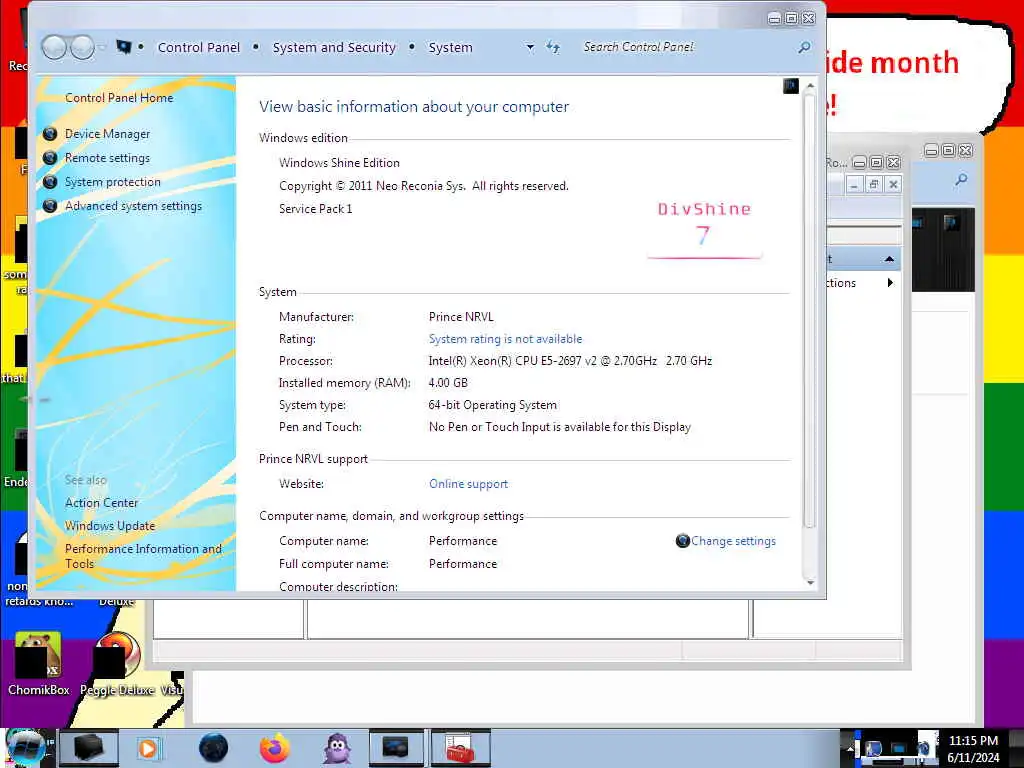This screenshot has width=1024, height=768.
Task: Click the scroll down arrow in System window
Action: 810,583
